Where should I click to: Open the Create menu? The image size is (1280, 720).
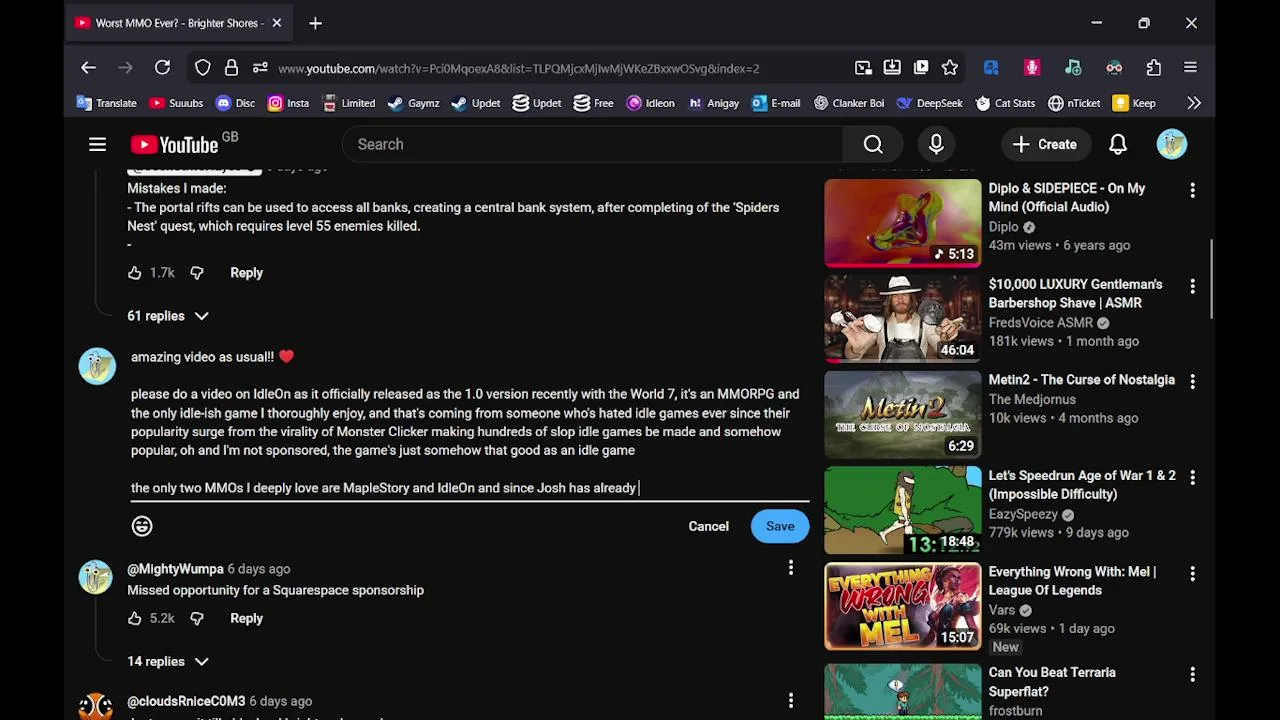tap(1044, 144)
